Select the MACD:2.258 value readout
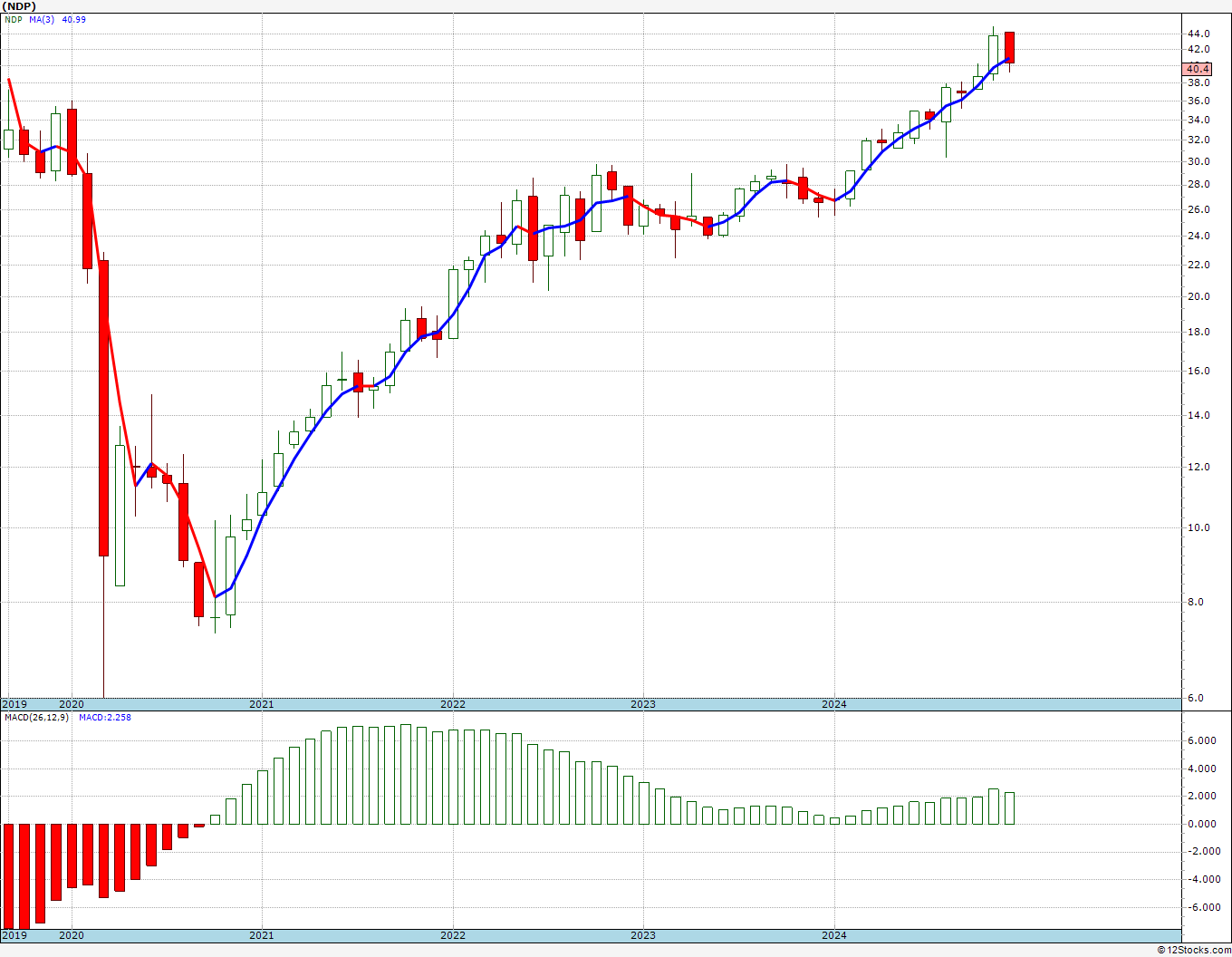Image resolution: width=1232 pixels, height=957 pixels. (105, 718)
